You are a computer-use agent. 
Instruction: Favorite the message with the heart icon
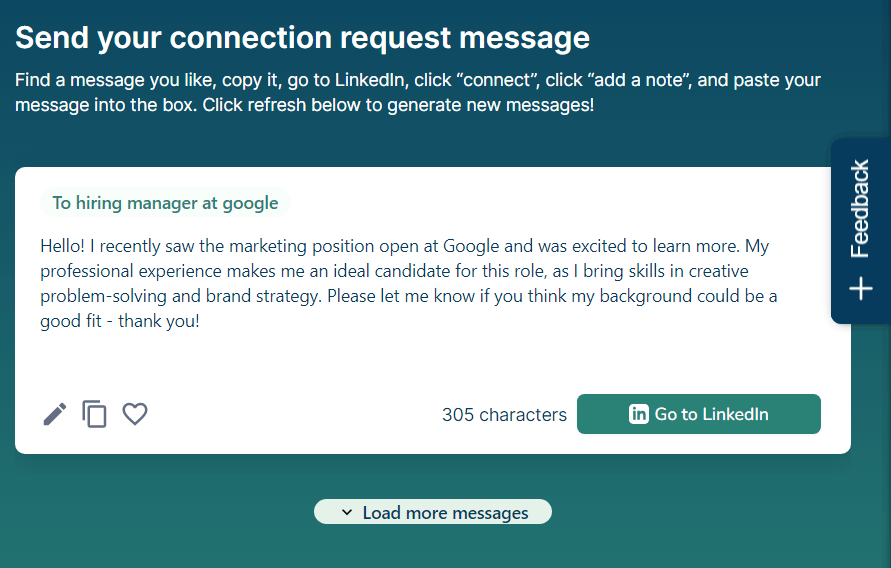(135, 414)
